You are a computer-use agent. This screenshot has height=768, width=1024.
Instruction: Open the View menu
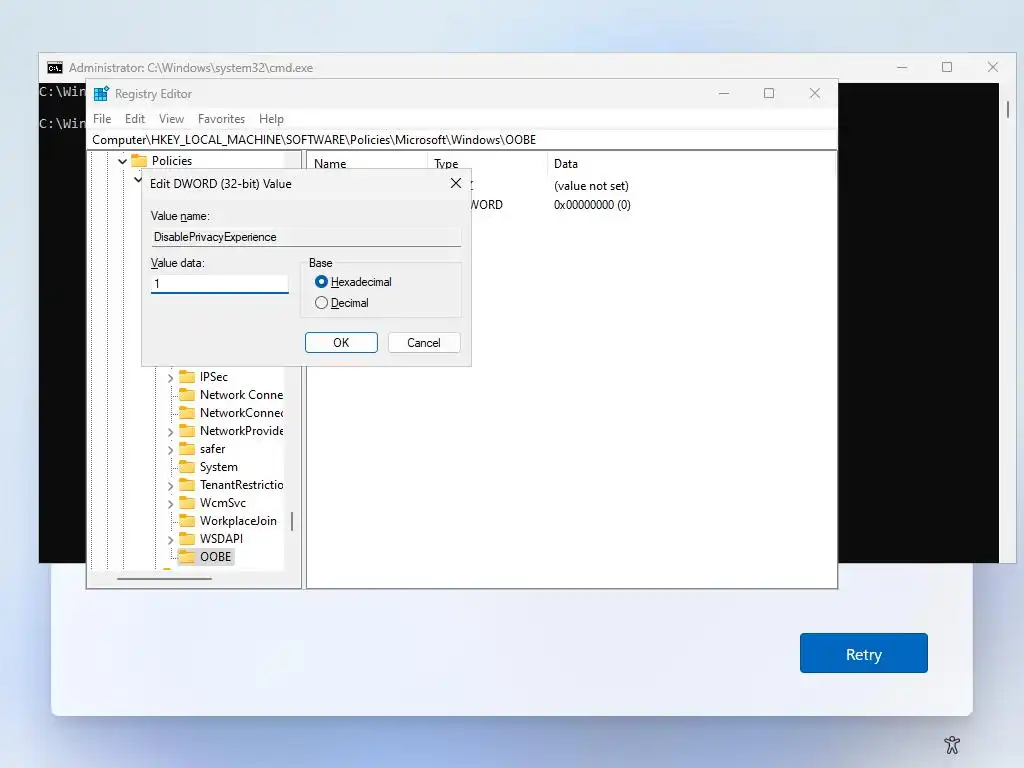171,119
